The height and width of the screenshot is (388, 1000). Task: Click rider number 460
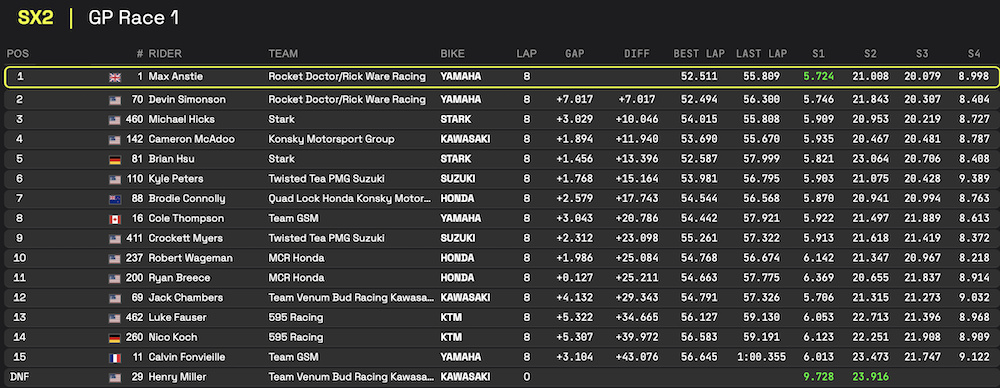[x=134, y=119]
